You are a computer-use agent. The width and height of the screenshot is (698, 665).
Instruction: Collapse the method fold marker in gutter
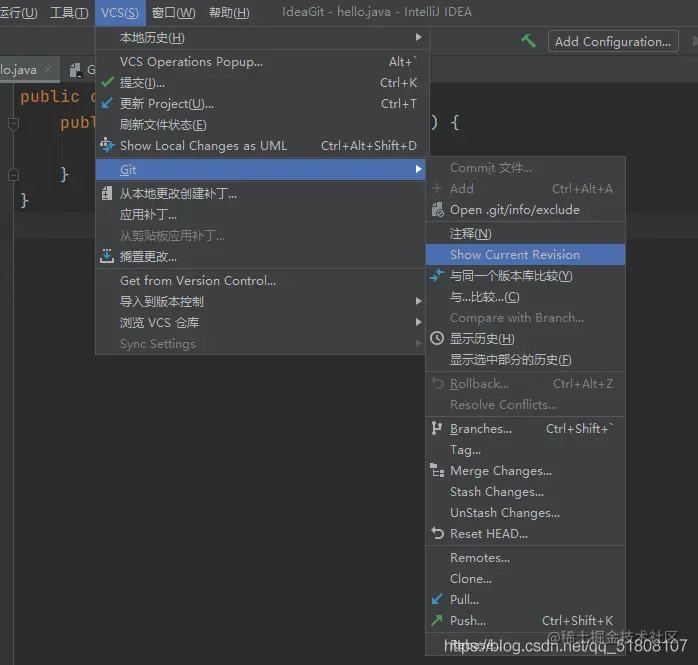[13, 123]
